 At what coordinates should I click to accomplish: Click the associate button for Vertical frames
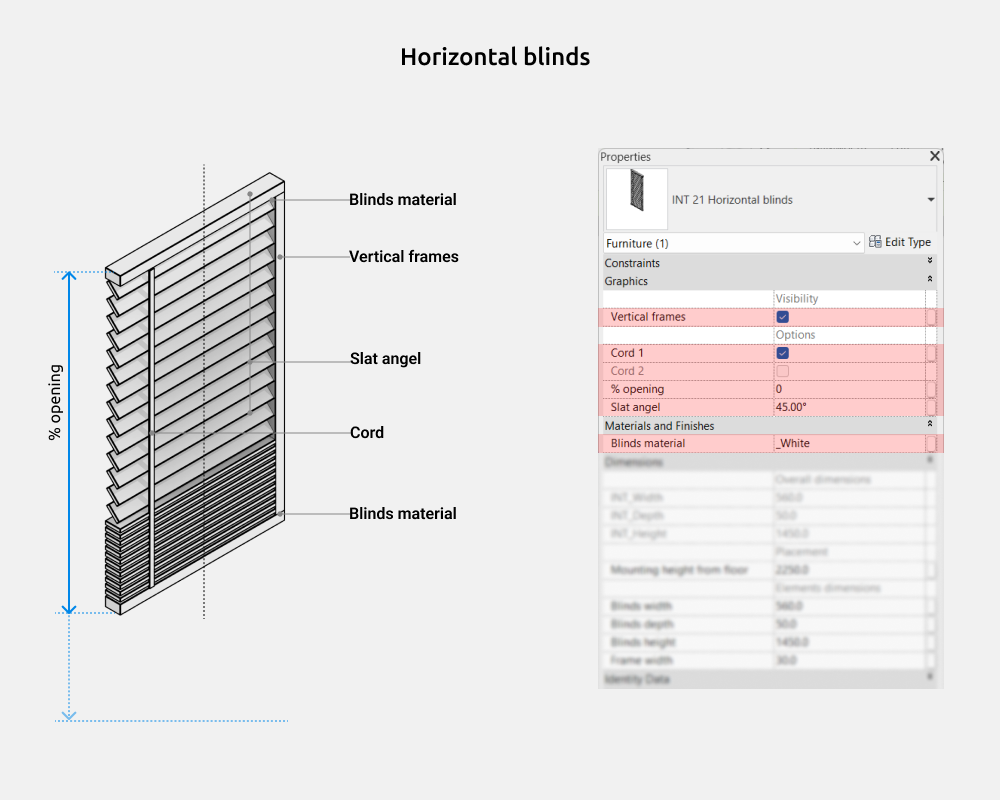[931, 317]
